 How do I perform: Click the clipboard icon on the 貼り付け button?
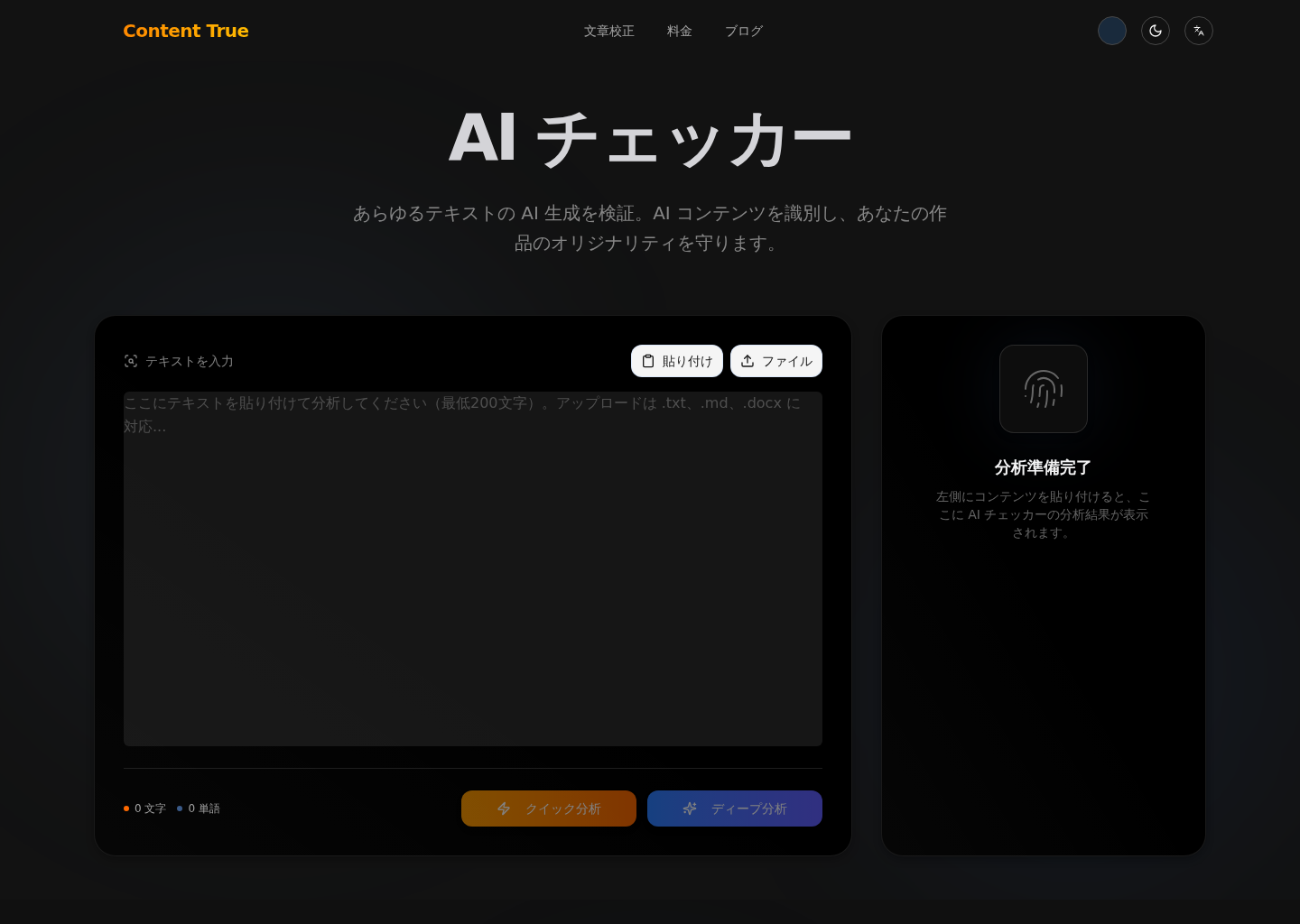(x=648, y=361)
